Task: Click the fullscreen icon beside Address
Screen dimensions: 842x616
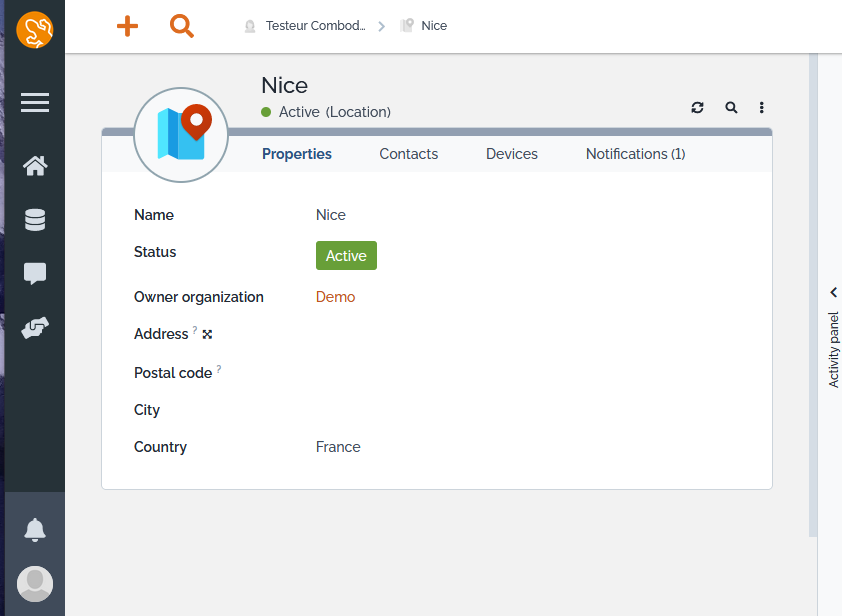Action: click(207, 334)
